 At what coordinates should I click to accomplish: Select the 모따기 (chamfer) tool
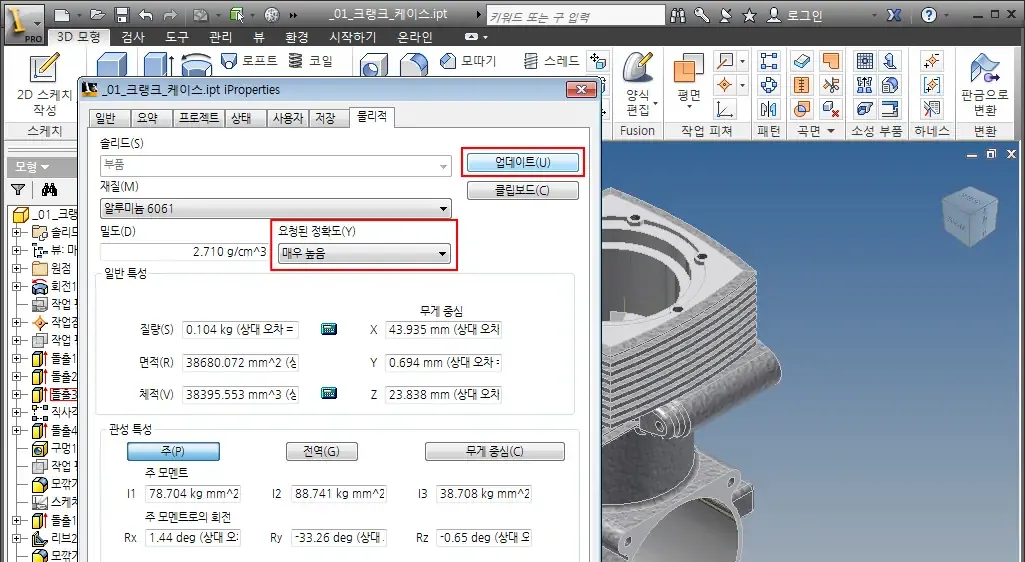click(468, 61)
